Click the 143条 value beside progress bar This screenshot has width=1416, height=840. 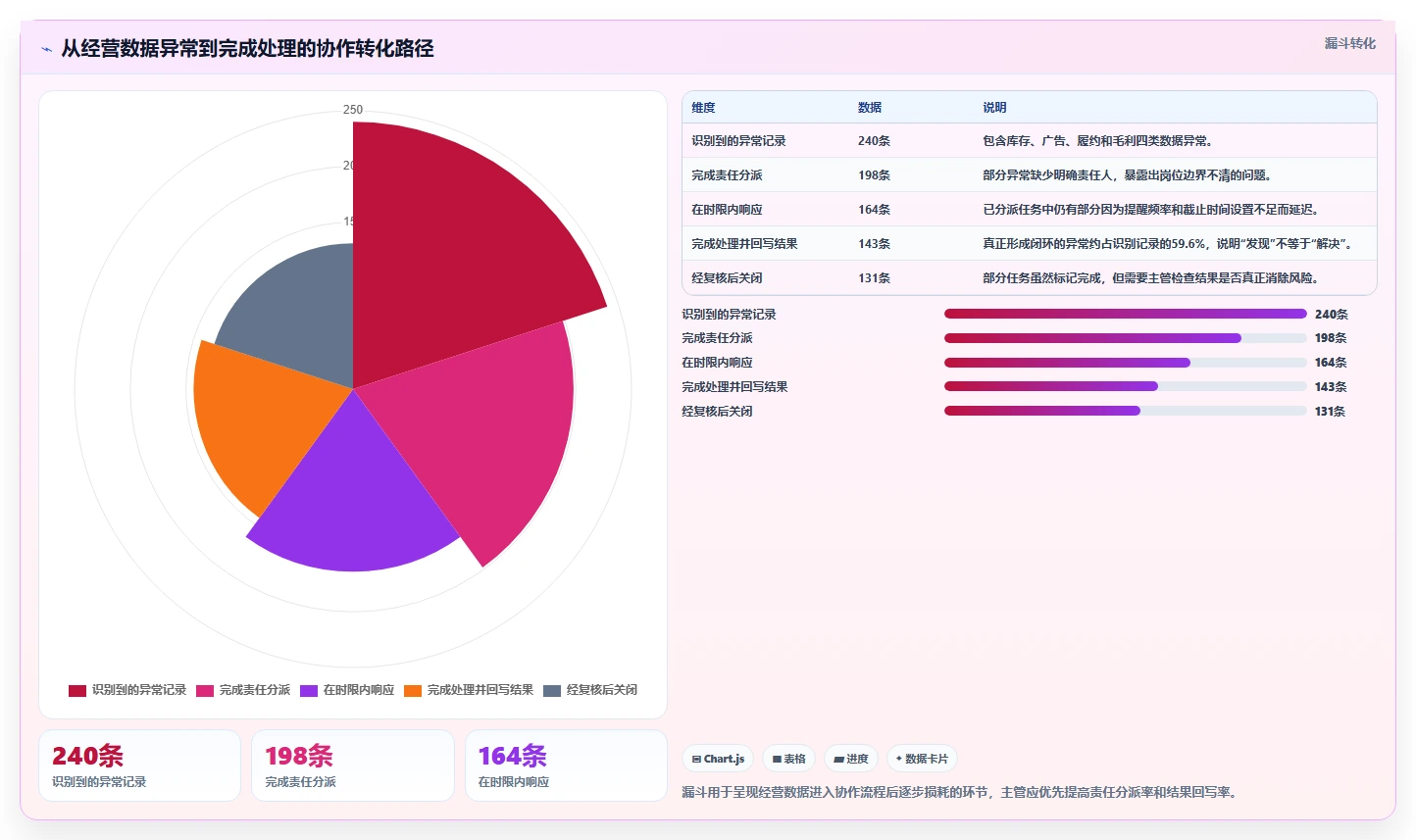[x=1331, y=387]
